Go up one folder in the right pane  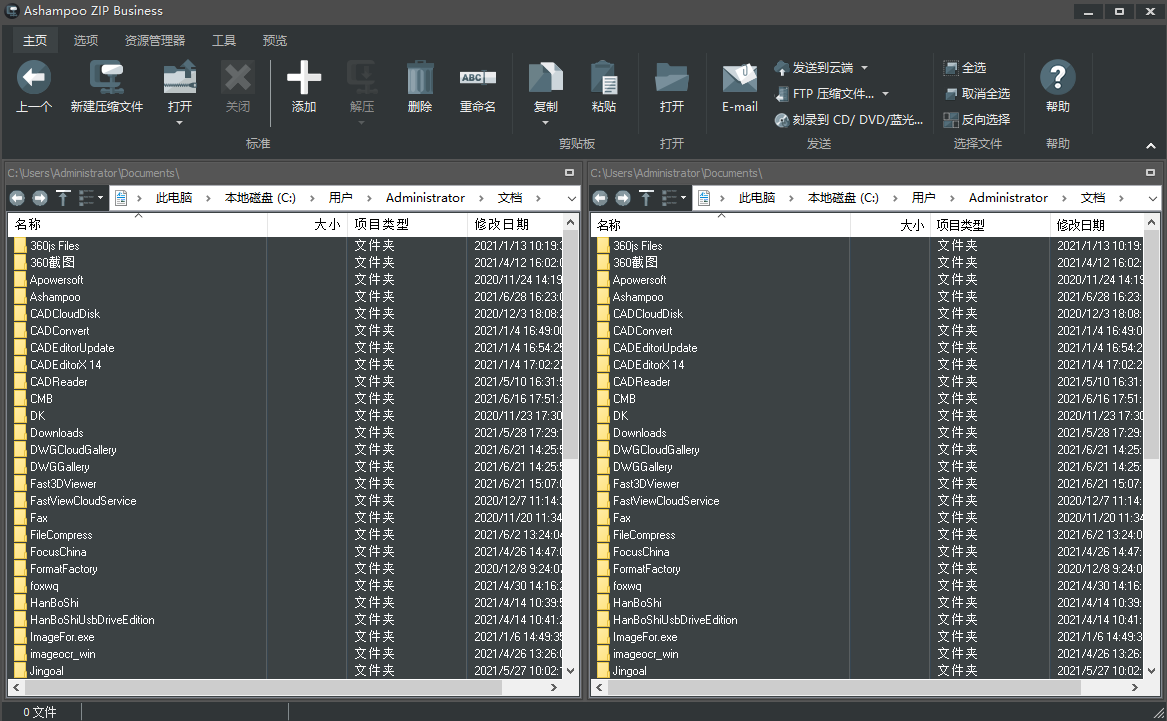(646, 198)
